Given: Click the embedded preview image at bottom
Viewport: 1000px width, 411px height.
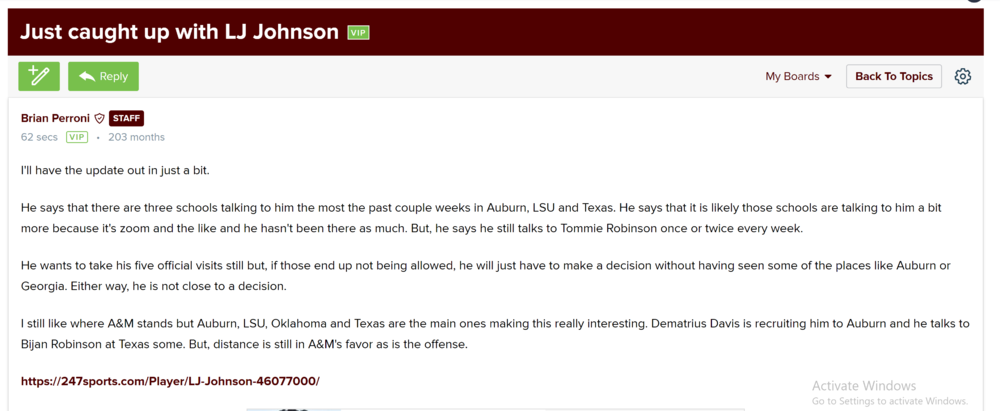Looking at the screenshot, I should [293, 408].
